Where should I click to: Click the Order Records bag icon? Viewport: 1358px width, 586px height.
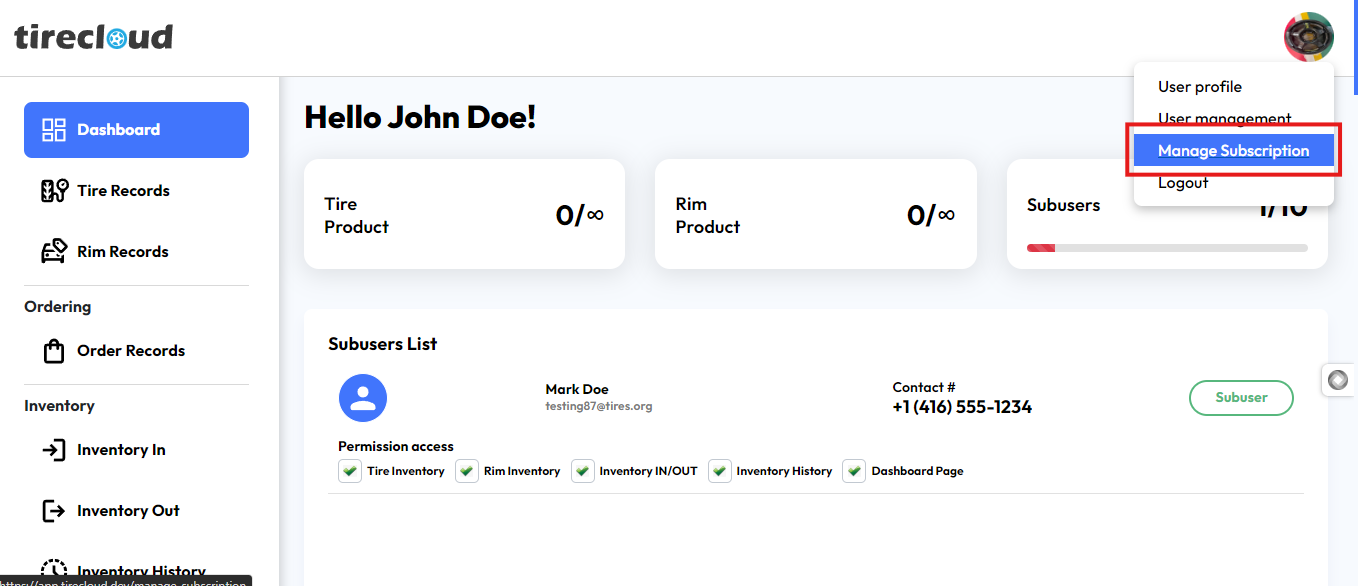(x=54, y=351)
